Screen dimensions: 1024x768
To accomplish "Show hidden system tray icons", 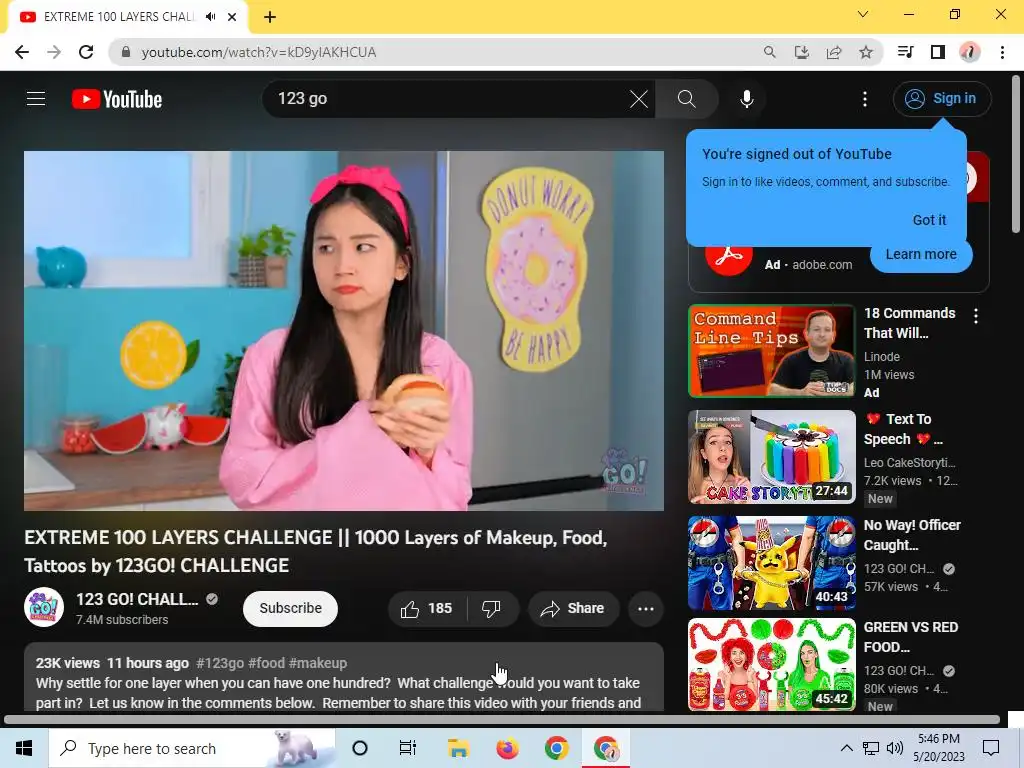I will pos(846,748).
